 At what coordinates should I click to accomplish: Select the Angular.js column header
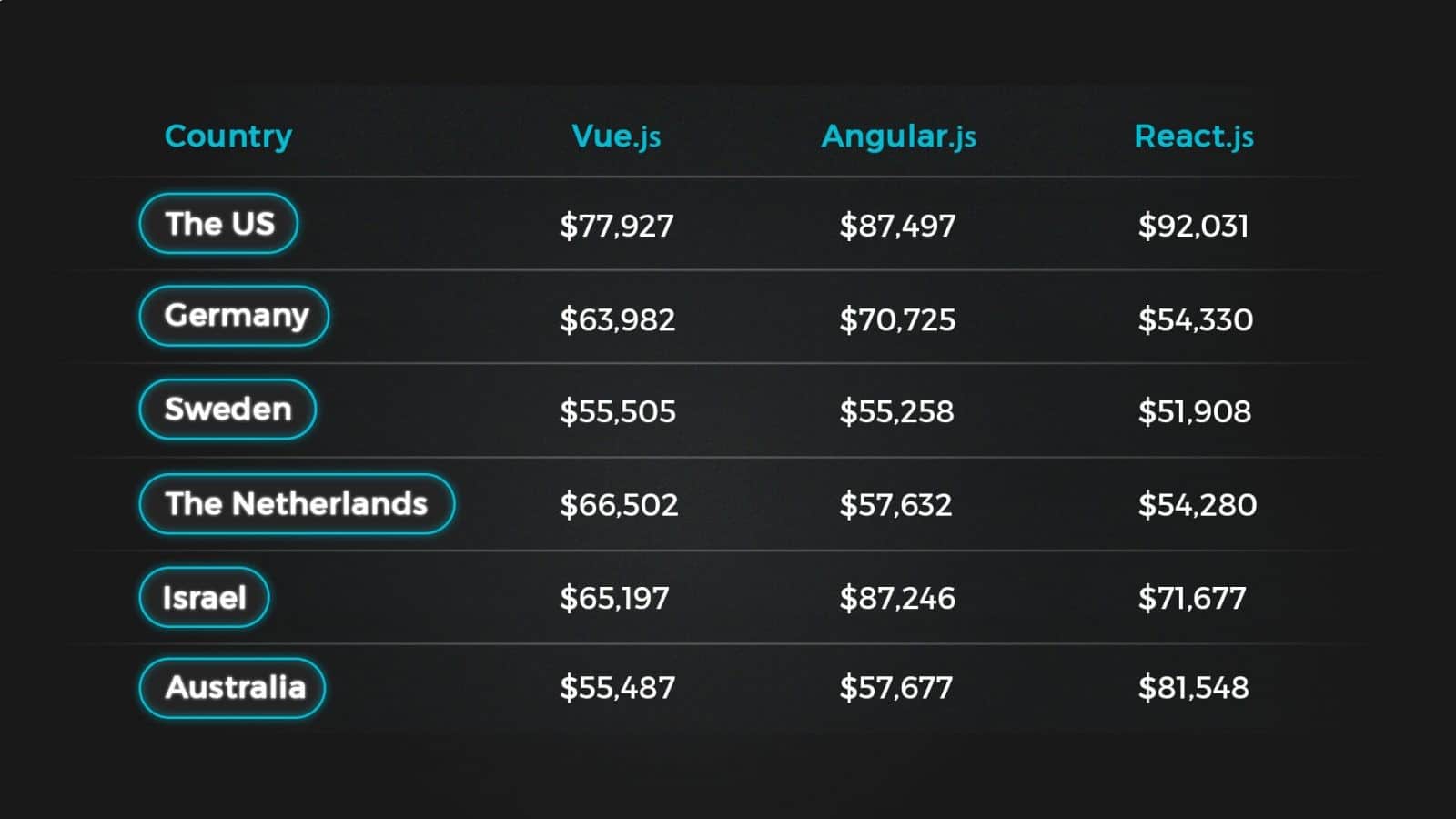(x=898, y=136)
